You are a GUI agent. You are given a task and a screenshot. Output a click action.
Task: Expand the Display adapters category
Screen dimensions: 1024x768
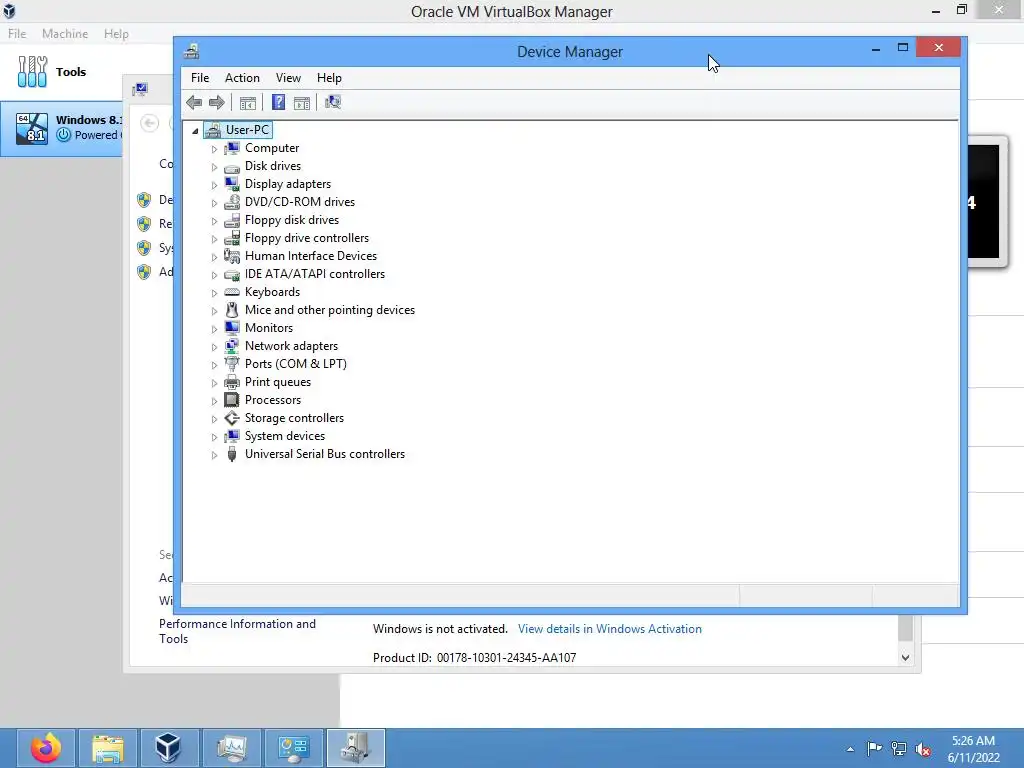point(214,185)
